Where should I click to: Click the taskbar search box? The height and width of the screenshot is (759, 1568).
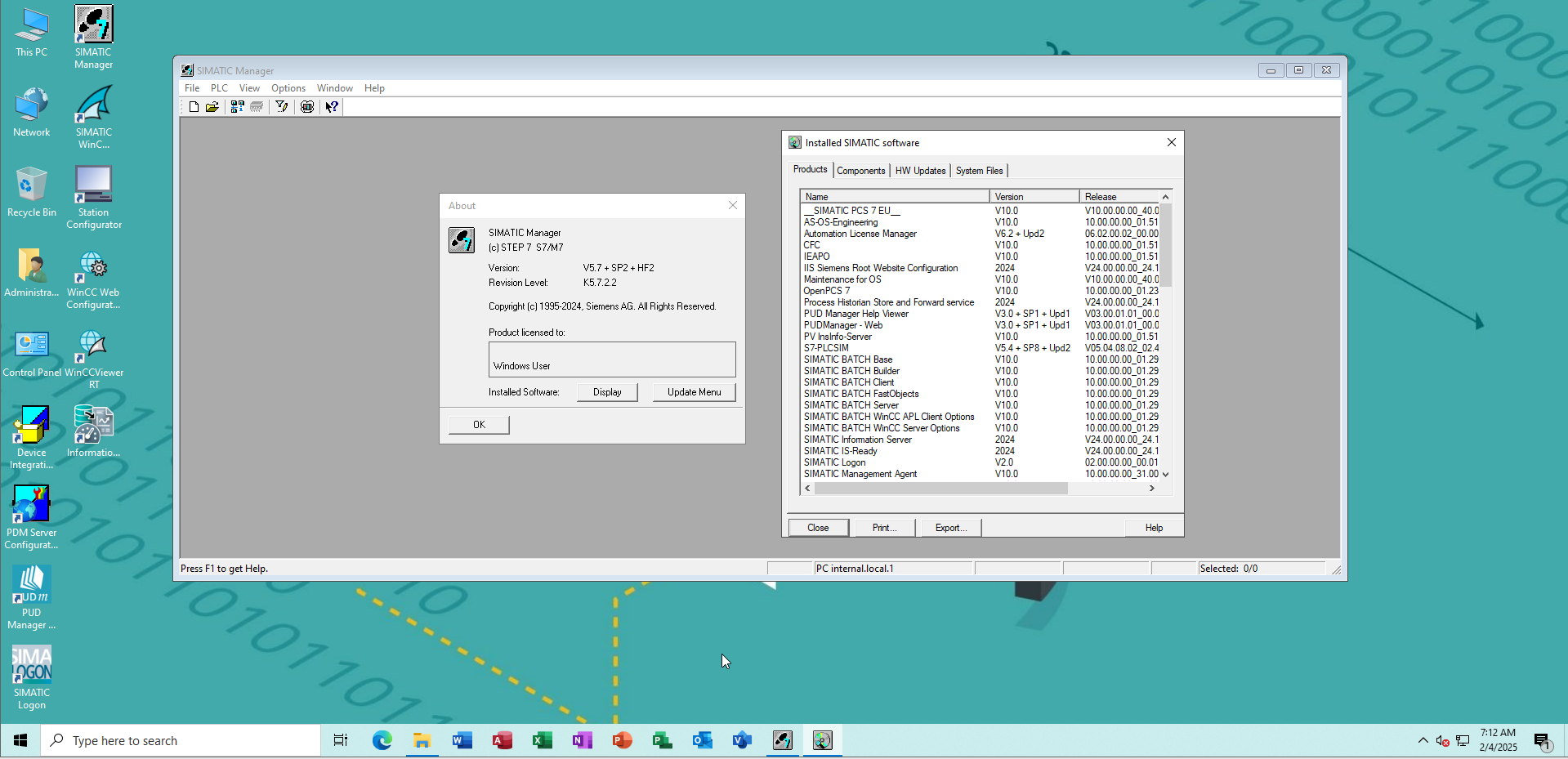181,740
